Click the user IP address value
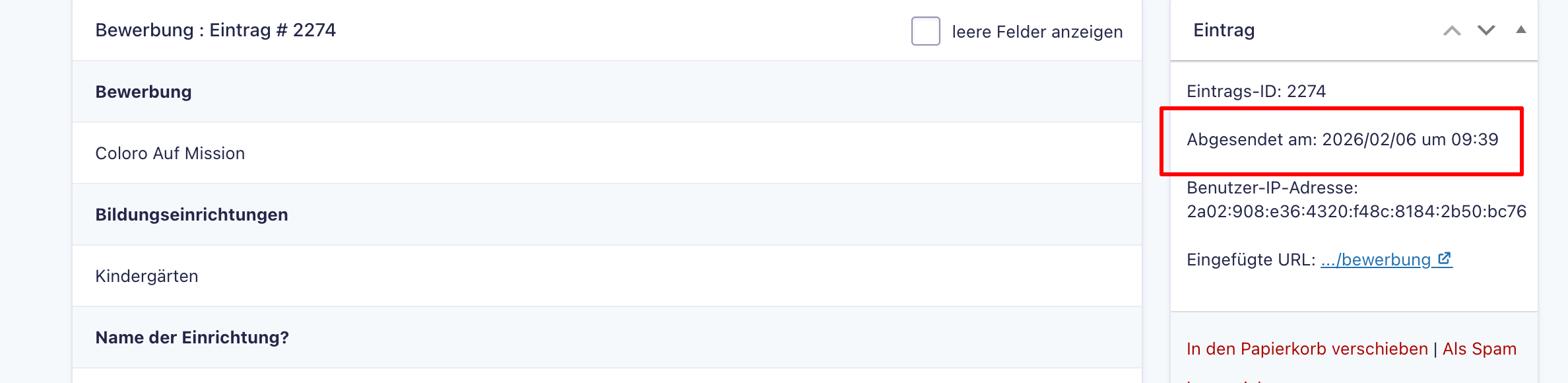1568x383 pixels. [x=1356, y=211]
